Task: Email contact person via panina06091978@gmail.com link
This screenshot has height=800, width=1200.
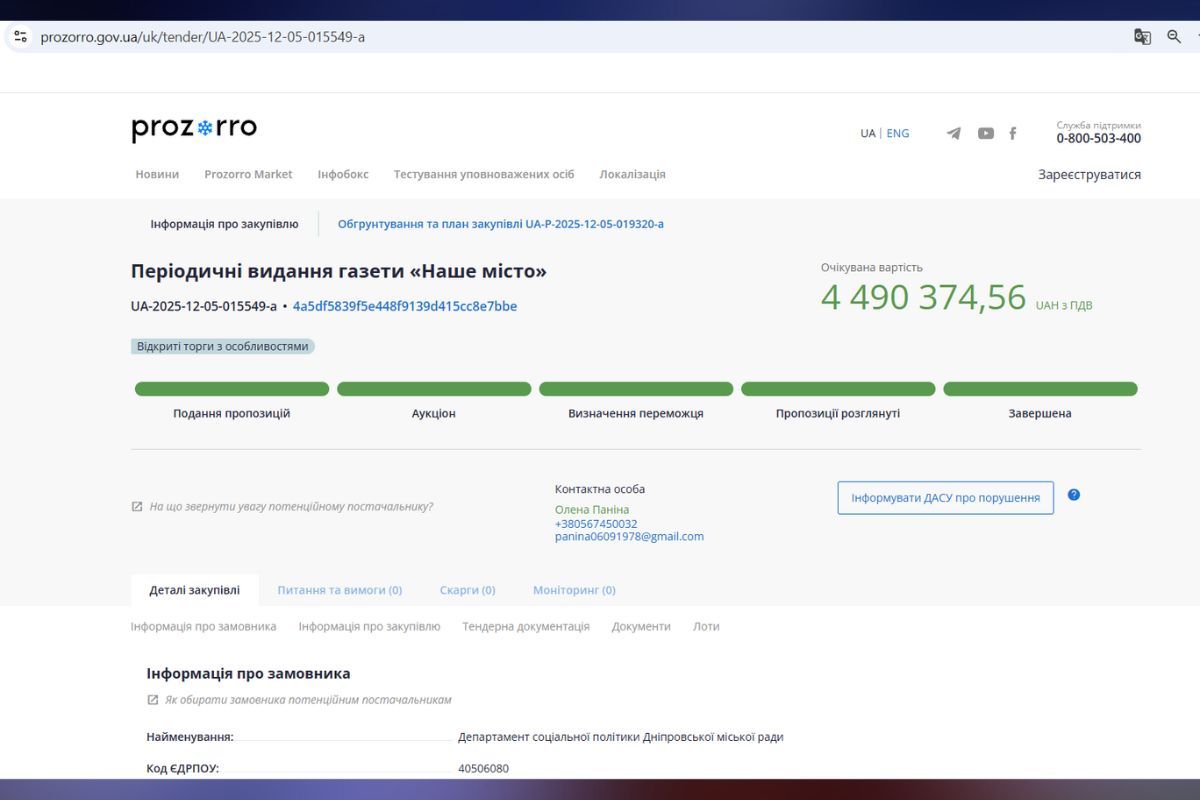Action: point(630,536)
